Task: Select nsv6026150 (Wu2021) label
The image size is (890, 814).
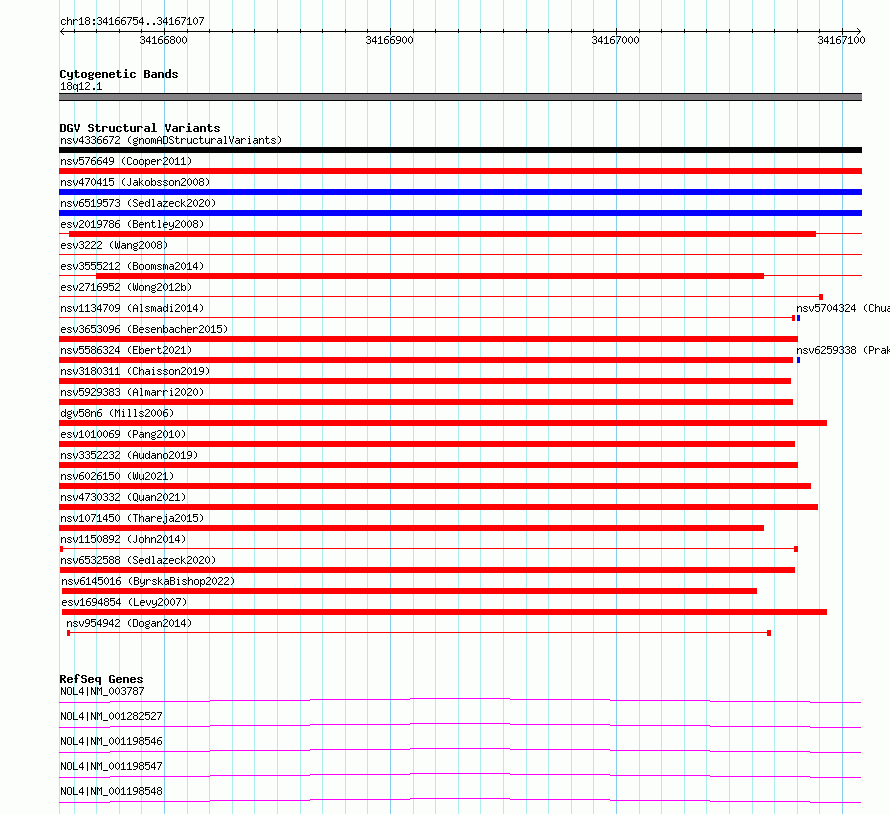Action: pos(117,476)
